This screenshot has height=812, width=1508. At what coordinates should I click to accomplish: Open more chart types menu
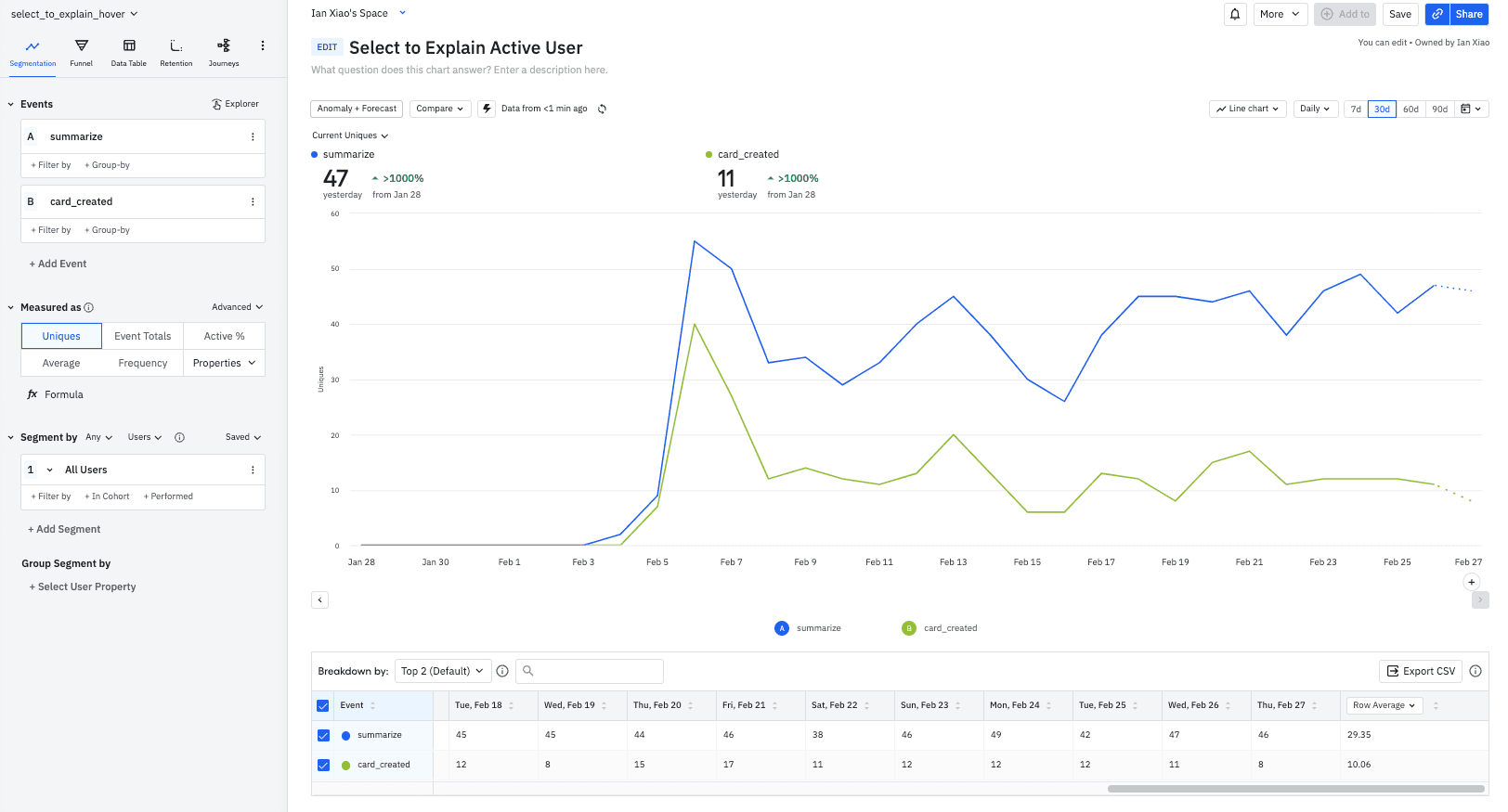pyautogui.click(x=263, y=45)
